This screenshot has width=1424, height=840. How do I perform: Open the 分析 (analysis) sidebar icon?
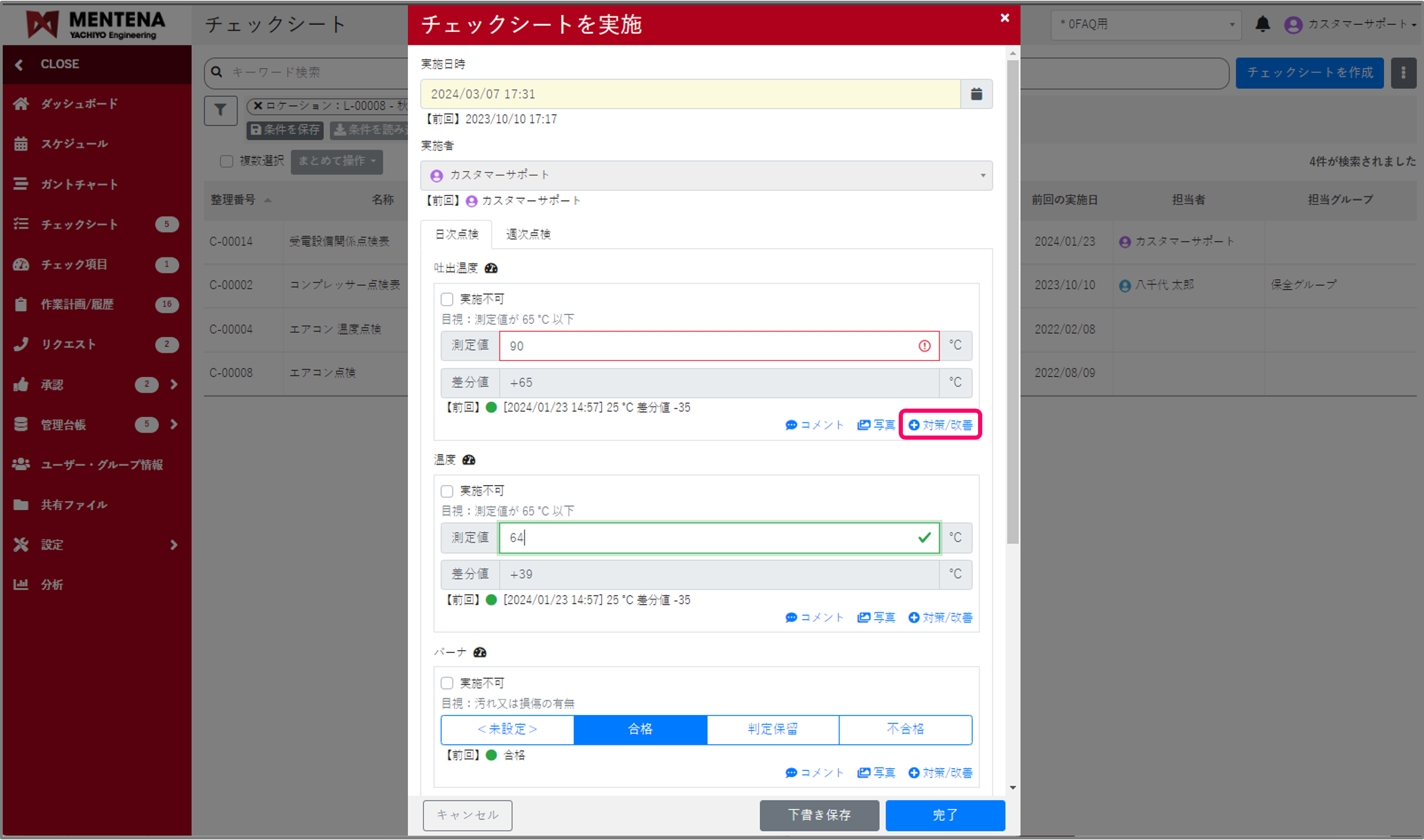(x=21, y=584)
